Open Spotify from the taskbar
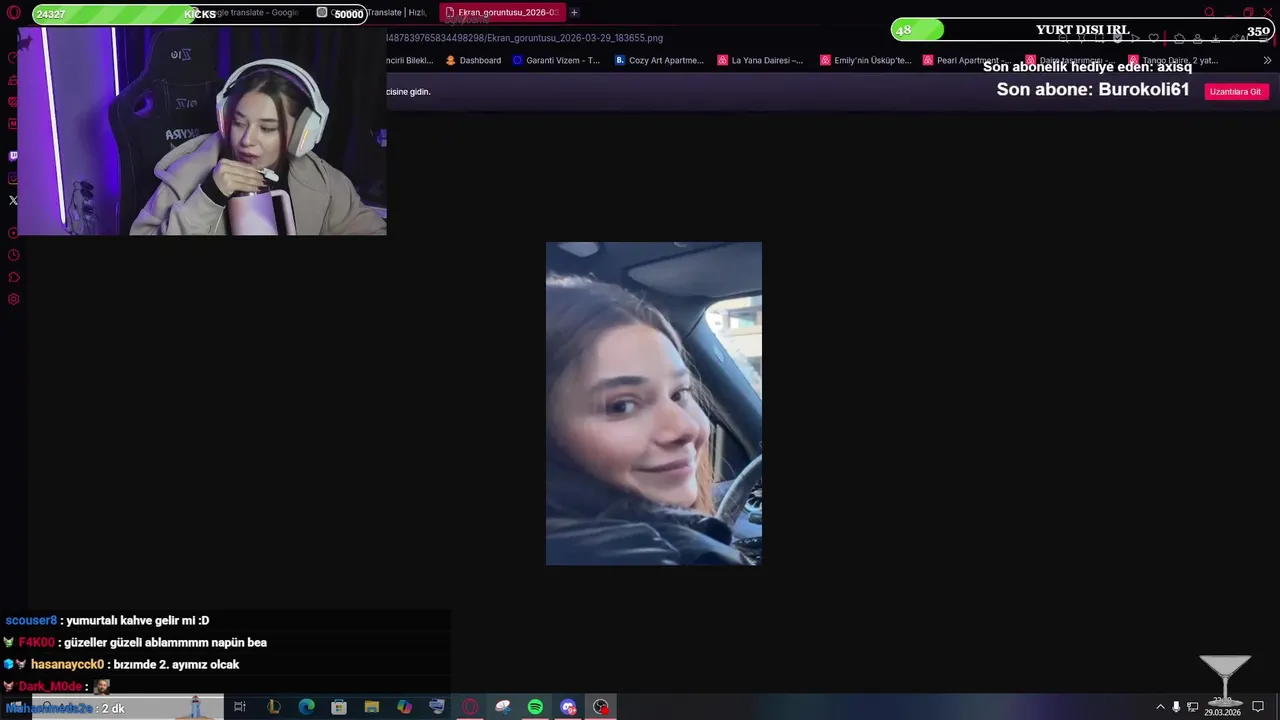Image resolution: width=1280 pixels, height=720 pixels. tap(535, 707)
